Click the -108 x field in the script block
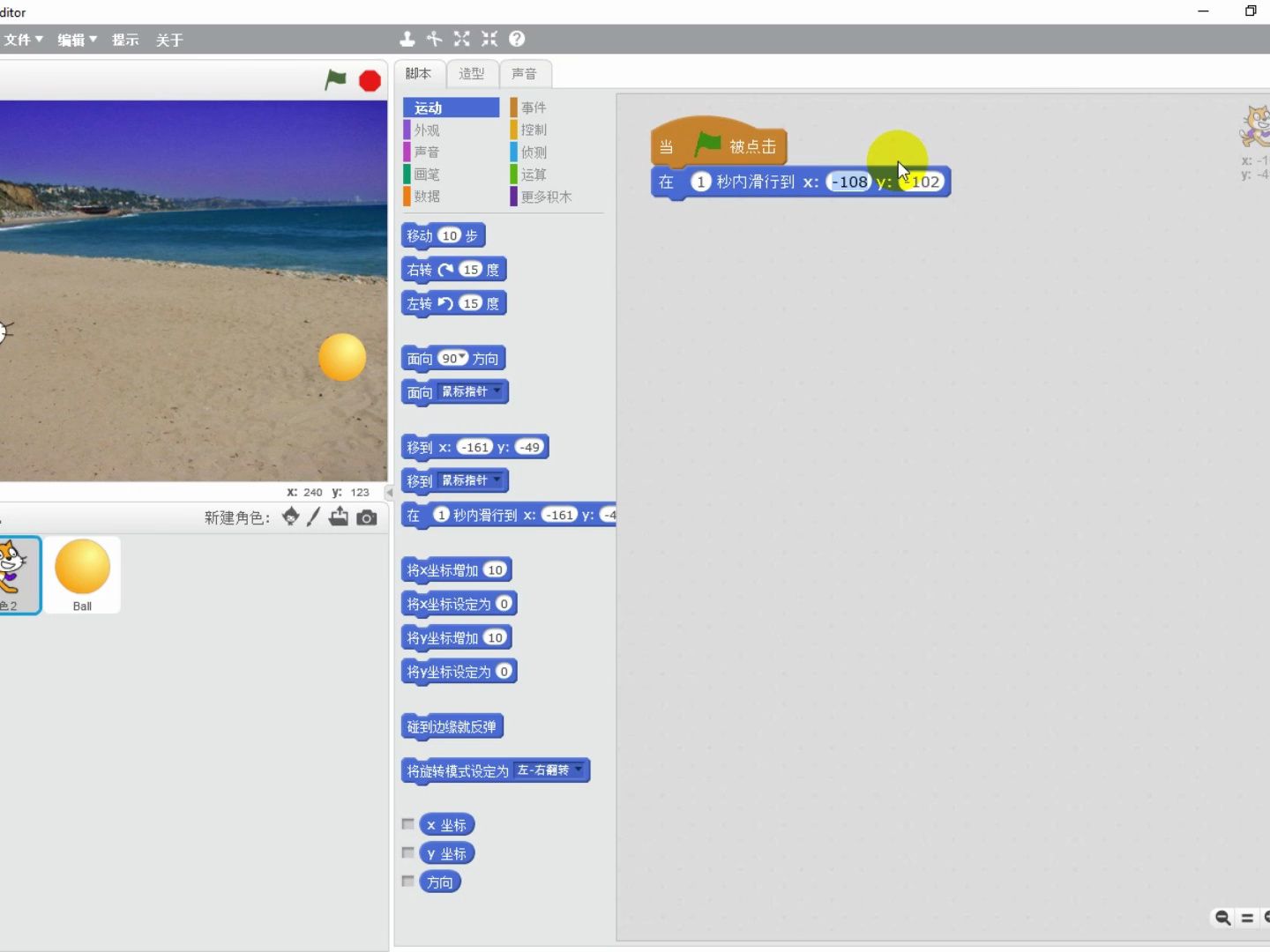 pyautogui.click(x=849, y=182)
